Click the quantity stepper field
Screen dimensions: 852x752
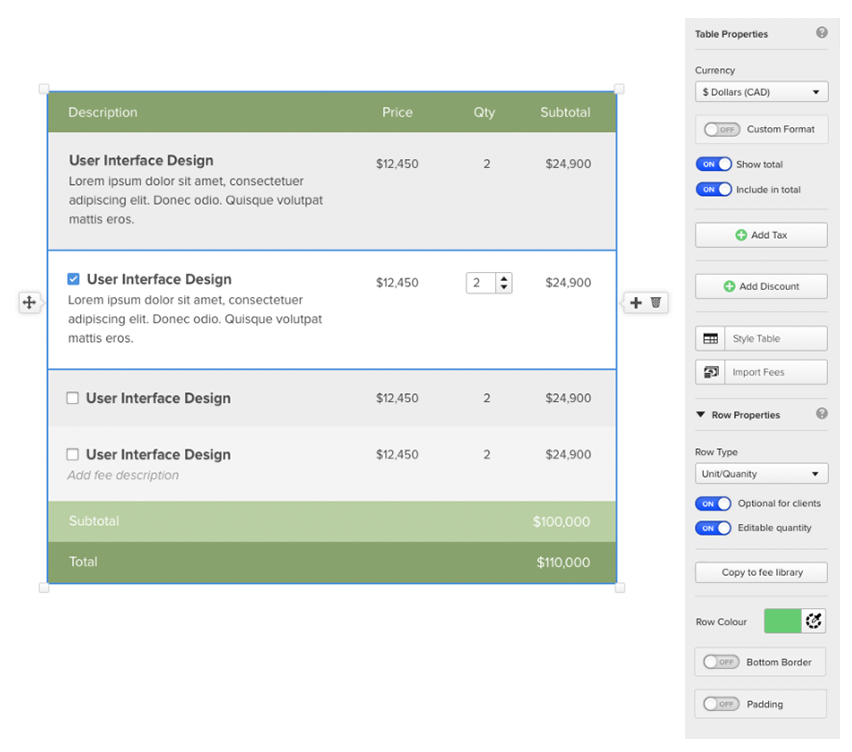(481, 283)
